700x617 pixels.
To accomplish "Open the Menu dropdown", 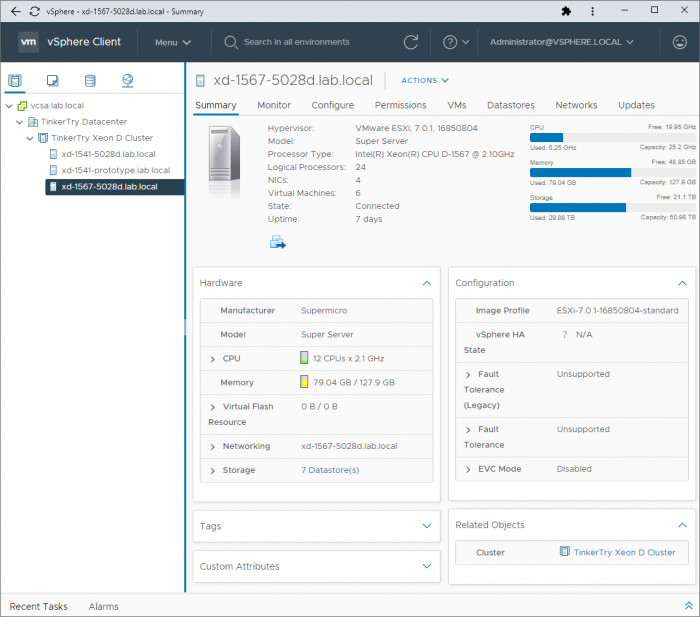I will (173, 42).
